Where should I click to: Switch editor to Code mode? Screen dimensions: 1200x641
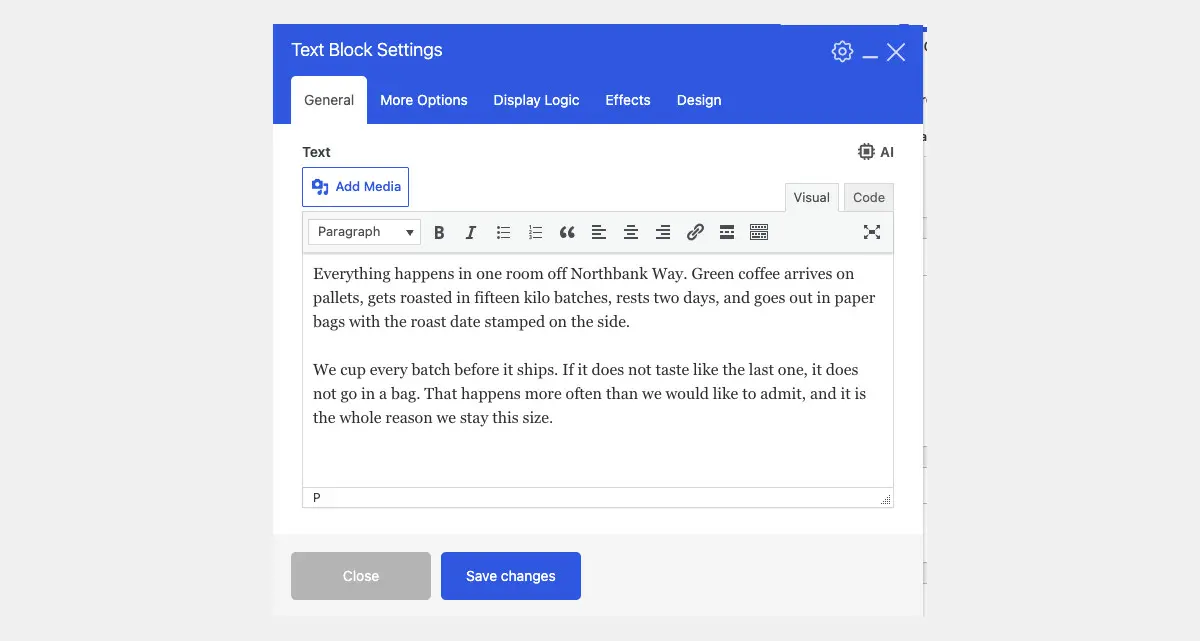coord(869,197)
